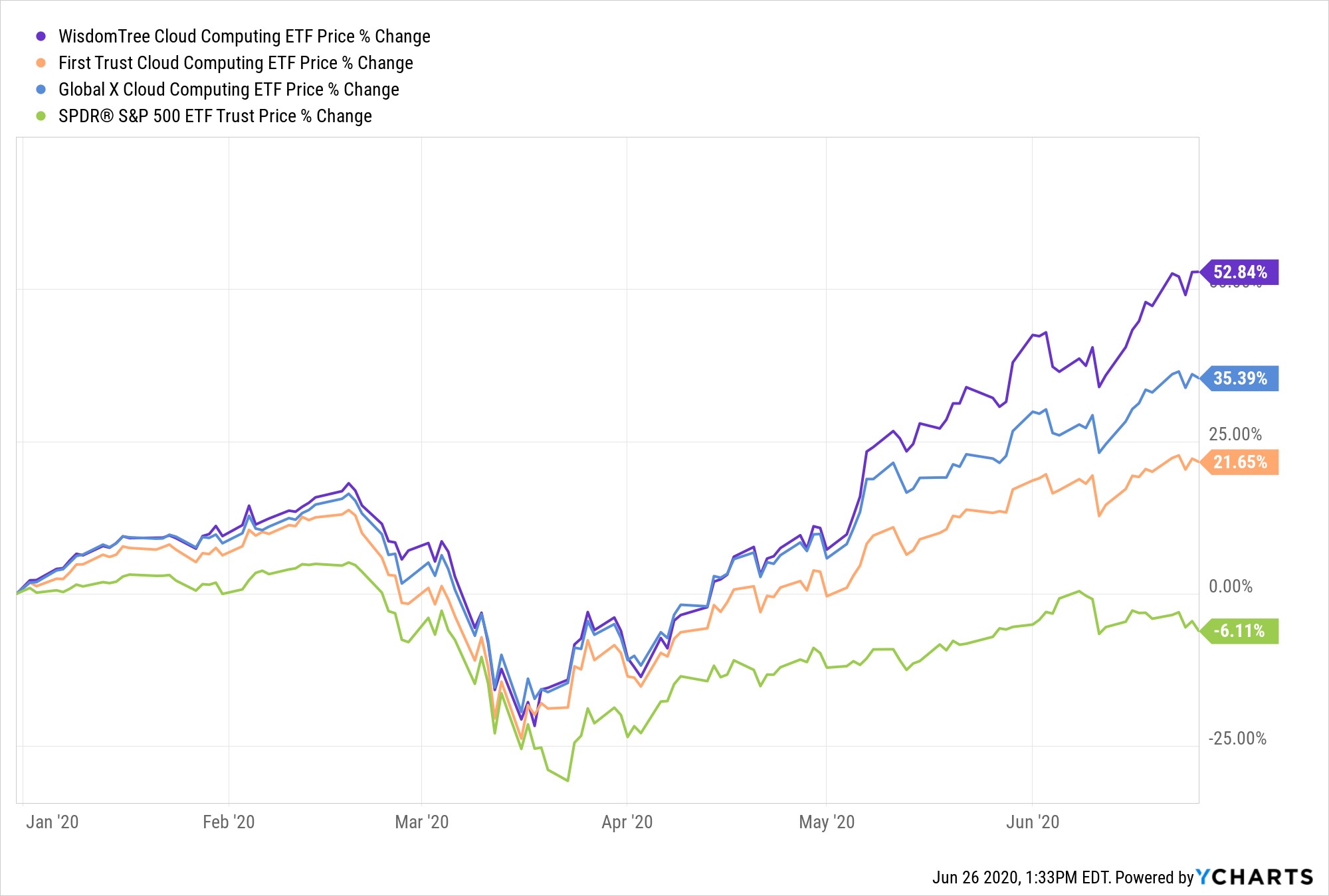The height and width of the screenshot is (896, 1329).
Task: Click the blue Global X legend dot
Action: coord(41,90)
